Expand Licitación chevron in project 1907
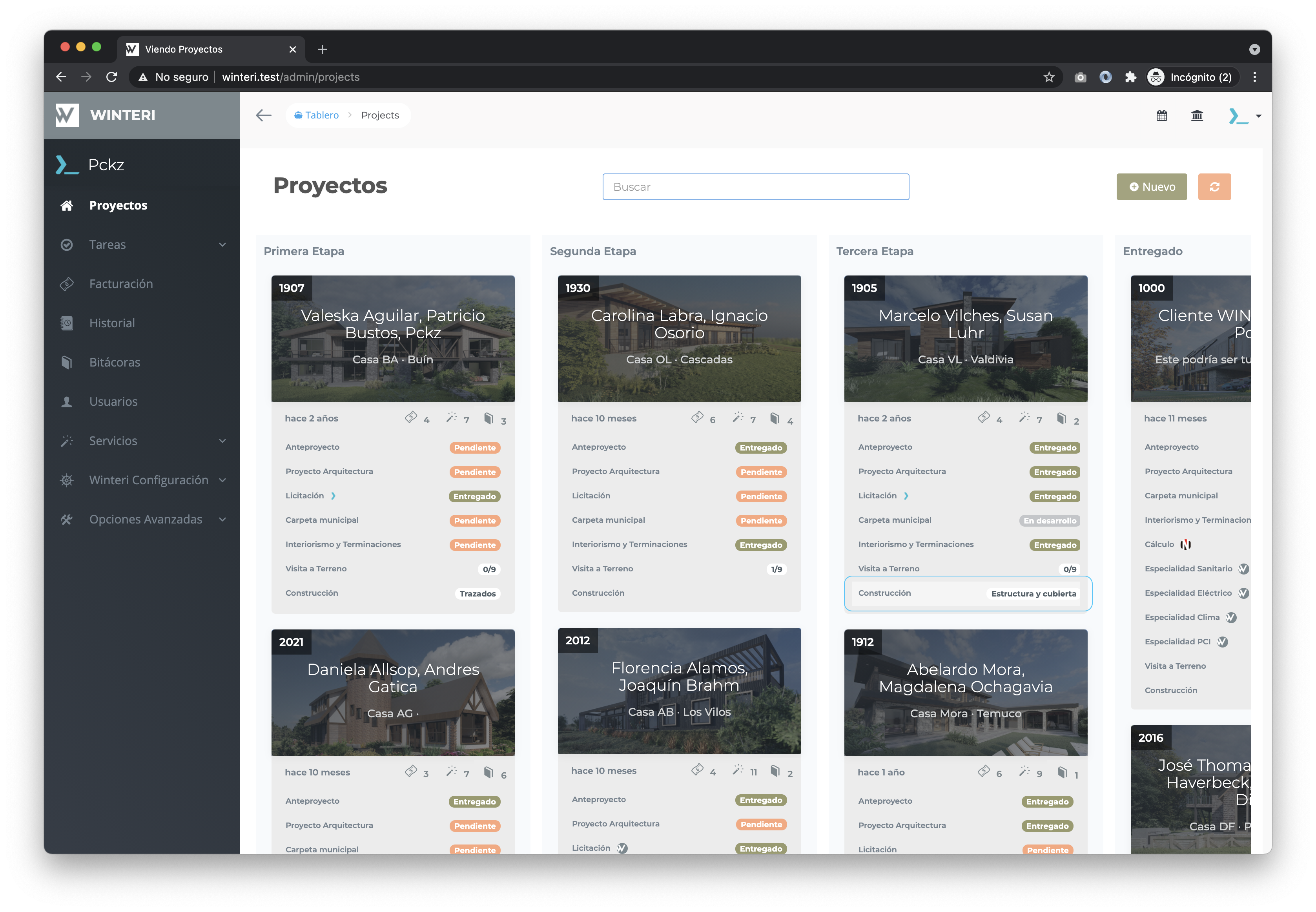The height and width of the screenshot is (912, 1316). 334,496
